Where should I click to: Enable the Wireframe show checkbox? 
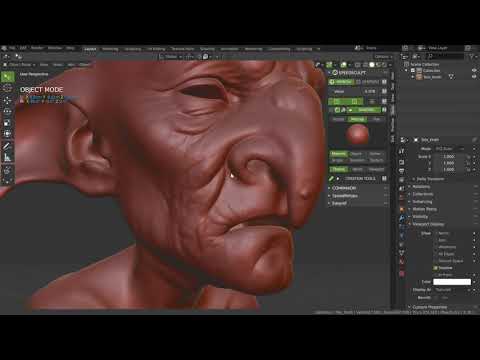(x=435, y=247)
